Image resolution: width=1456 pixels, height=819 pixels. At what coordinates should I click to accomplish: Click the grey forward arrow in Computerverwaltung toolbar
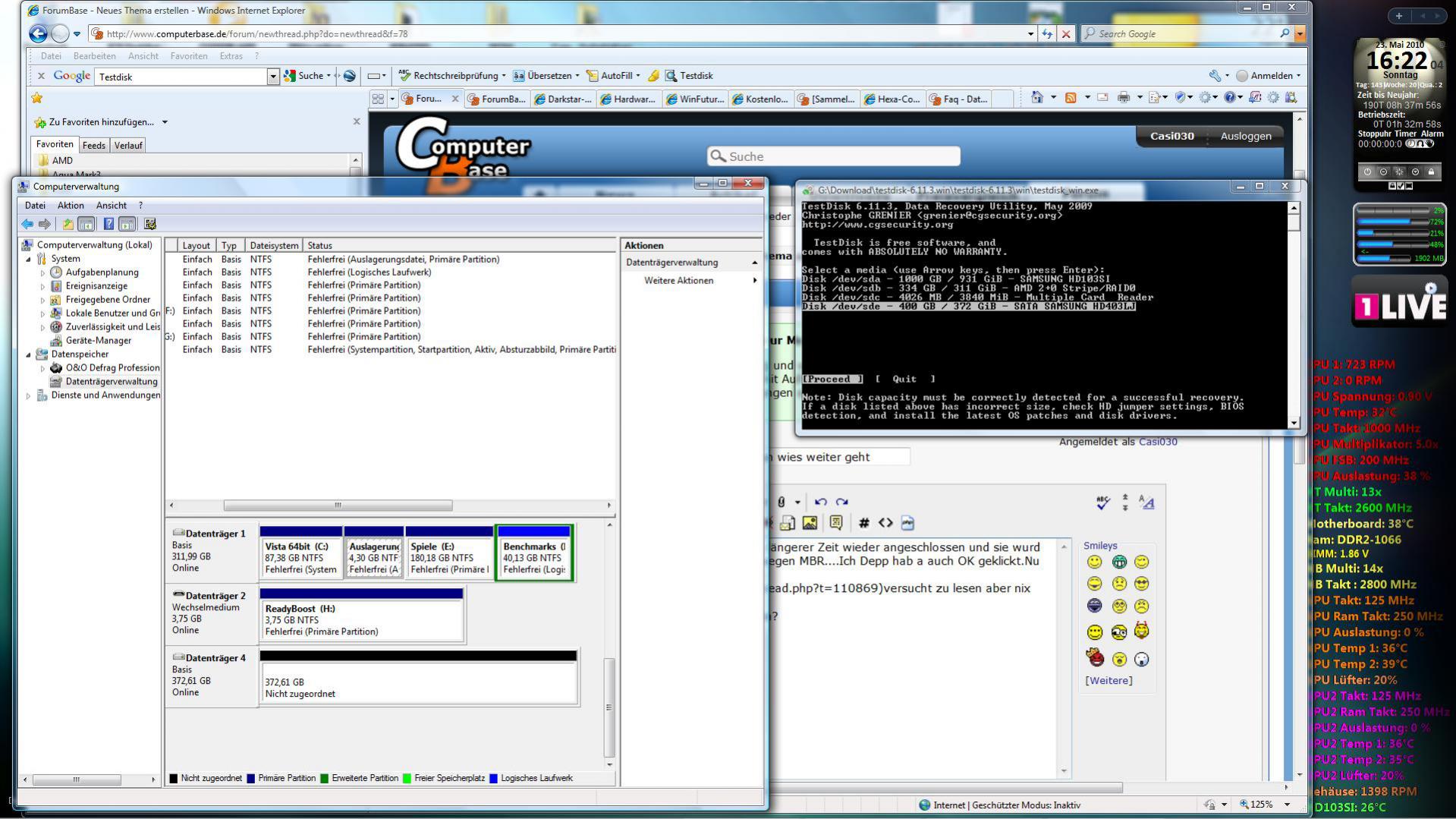tap(45, 224)
